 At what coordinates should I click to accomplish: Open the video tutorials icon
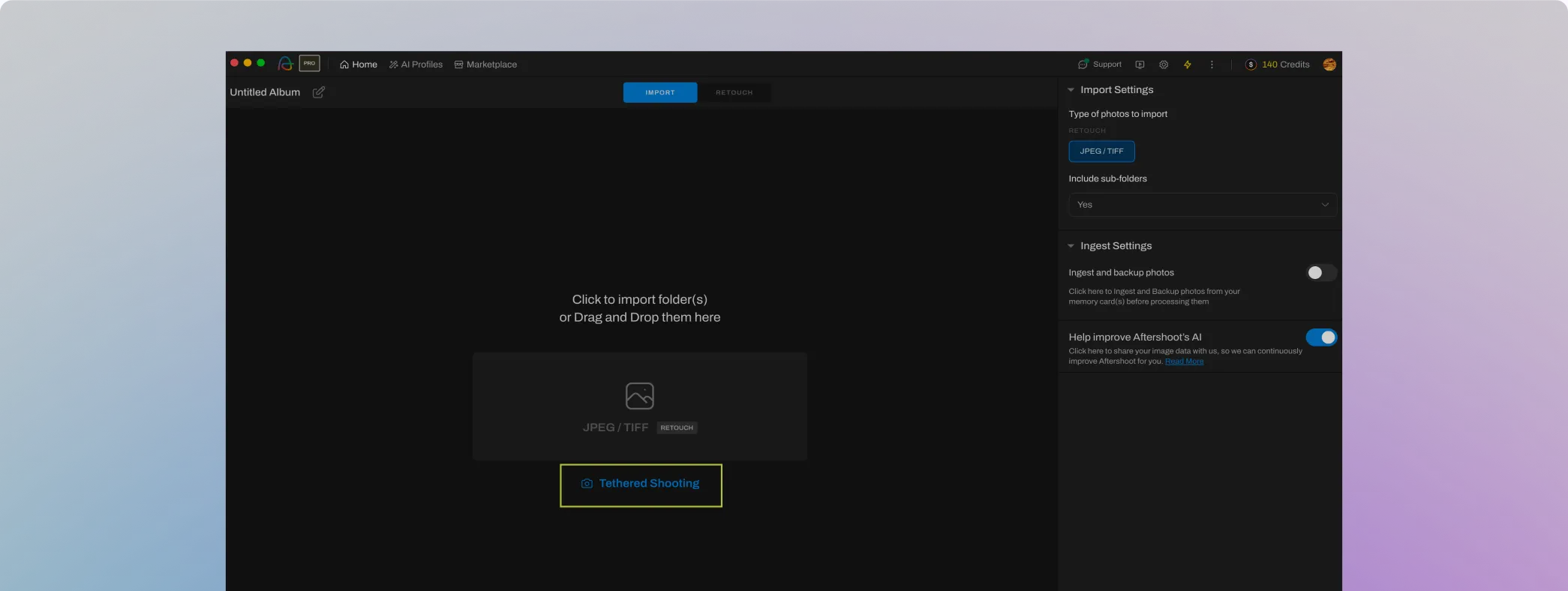(1140, 64)
